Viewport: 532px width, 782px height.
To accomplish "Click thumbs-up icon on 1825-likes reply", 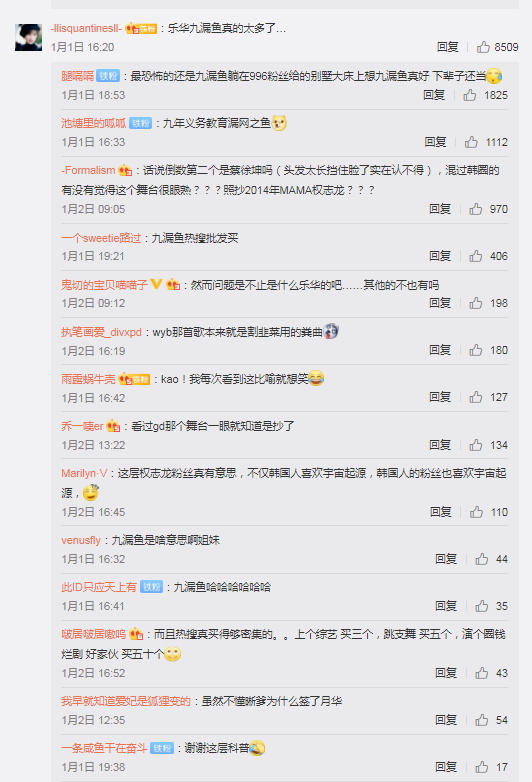I will pyautogui.click(x=470, y=95).
